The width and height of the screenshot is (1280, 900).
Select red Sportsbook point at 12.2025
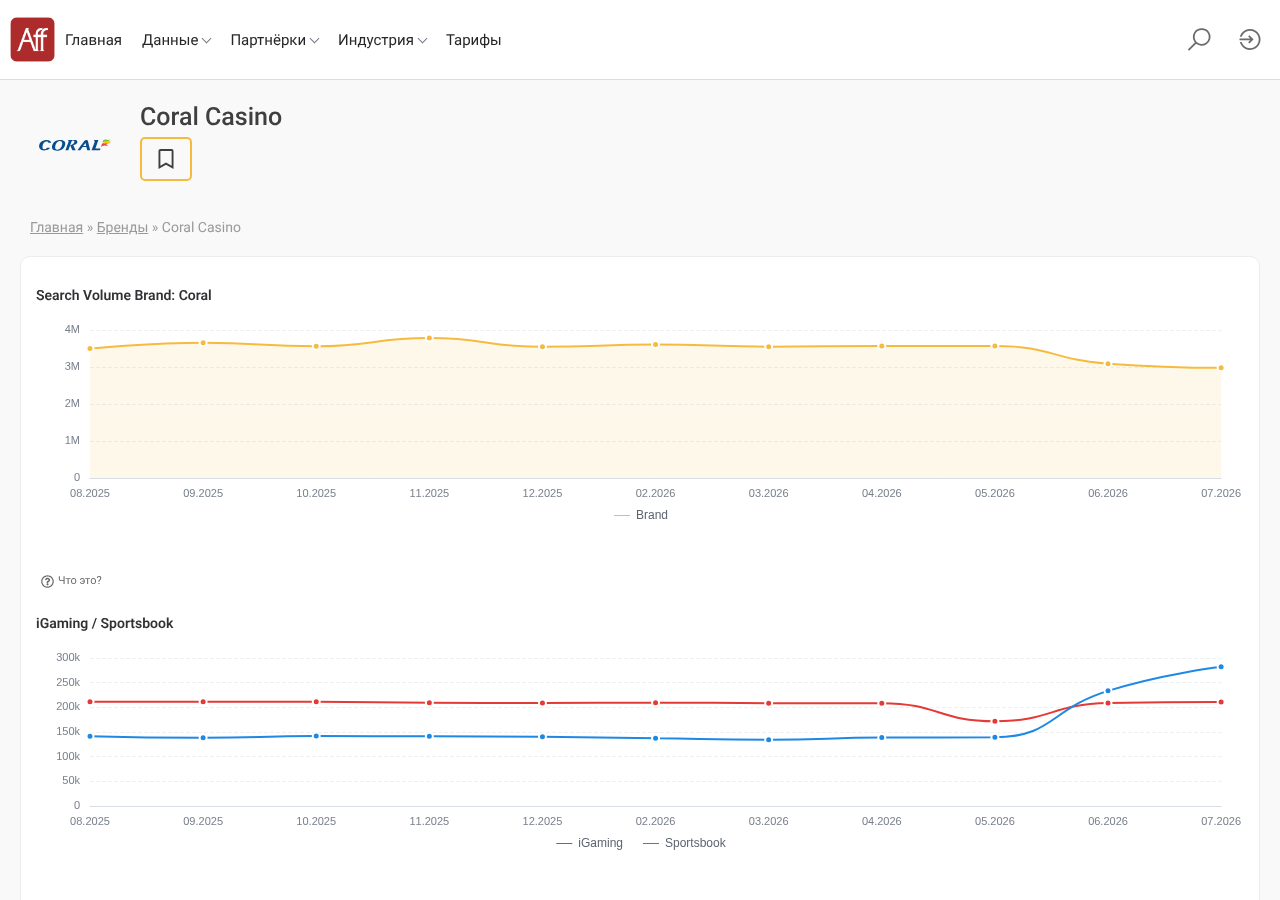[x=543, y=703]
